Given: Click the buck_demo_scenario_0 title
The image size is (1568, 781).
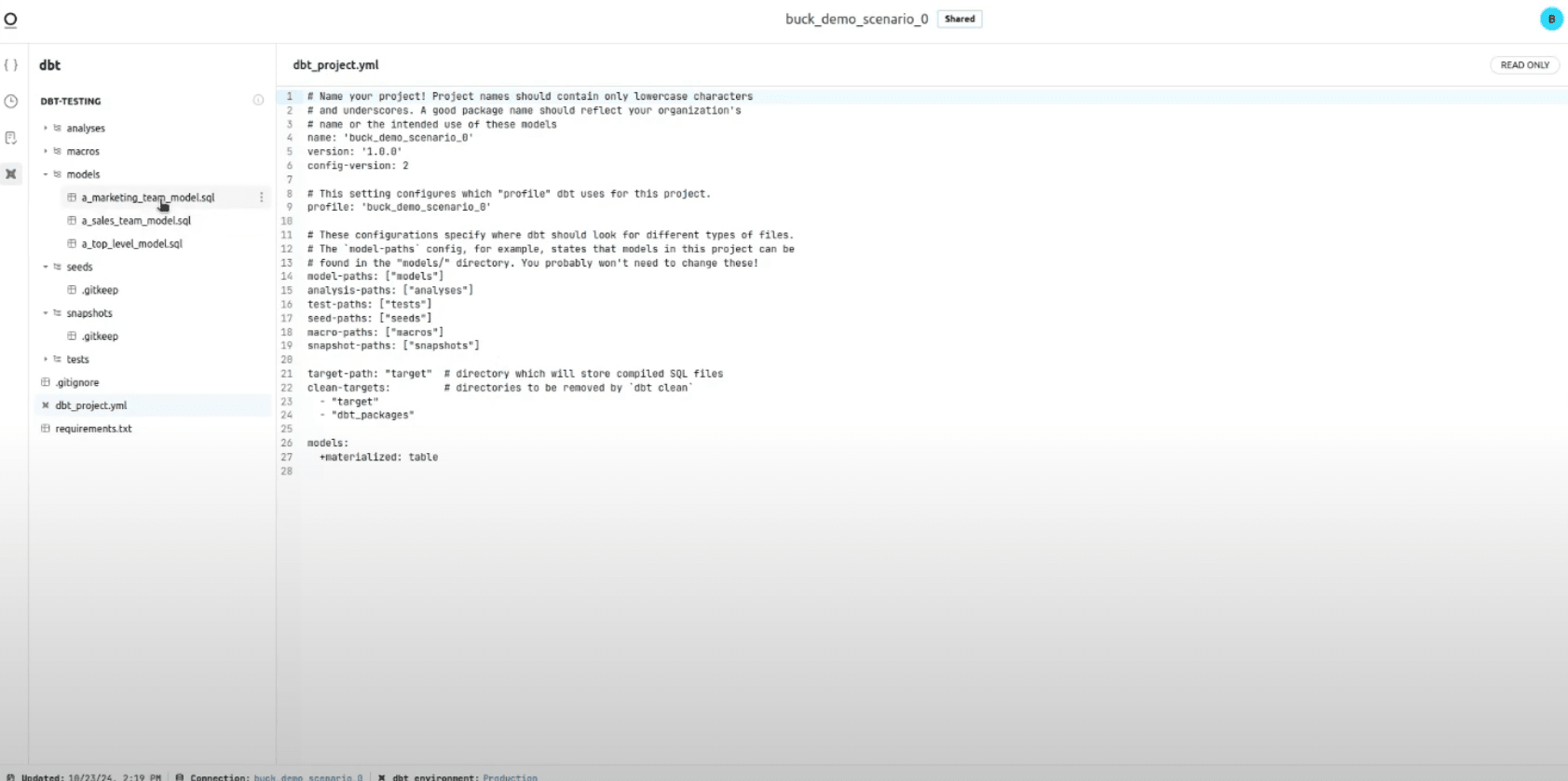Looking at the screenshot, I should pyautogui.click(x=856, y=19).
